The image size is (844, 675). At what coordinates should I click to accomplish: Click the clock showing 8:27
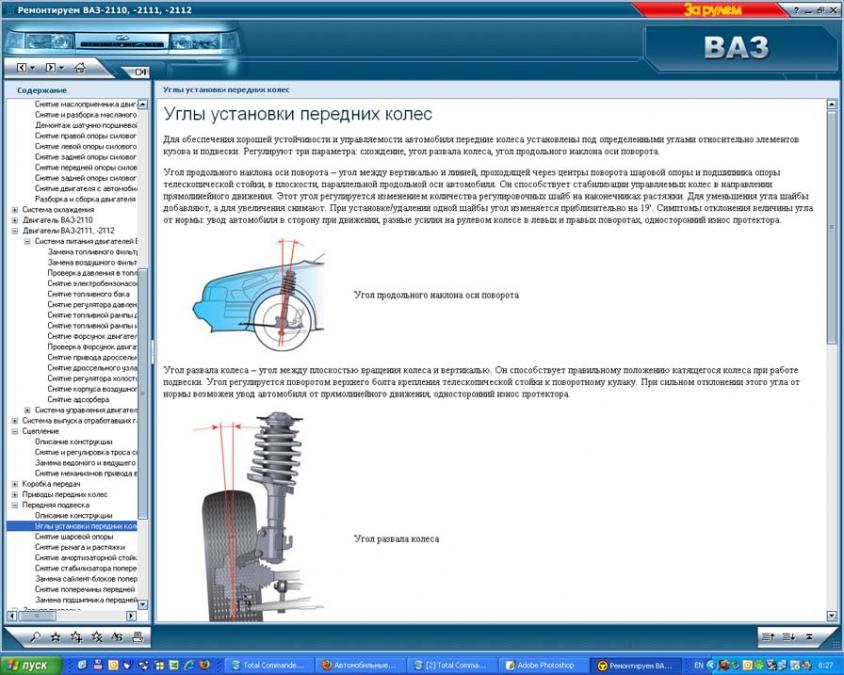pyautogui.click(x=826, y=666)
